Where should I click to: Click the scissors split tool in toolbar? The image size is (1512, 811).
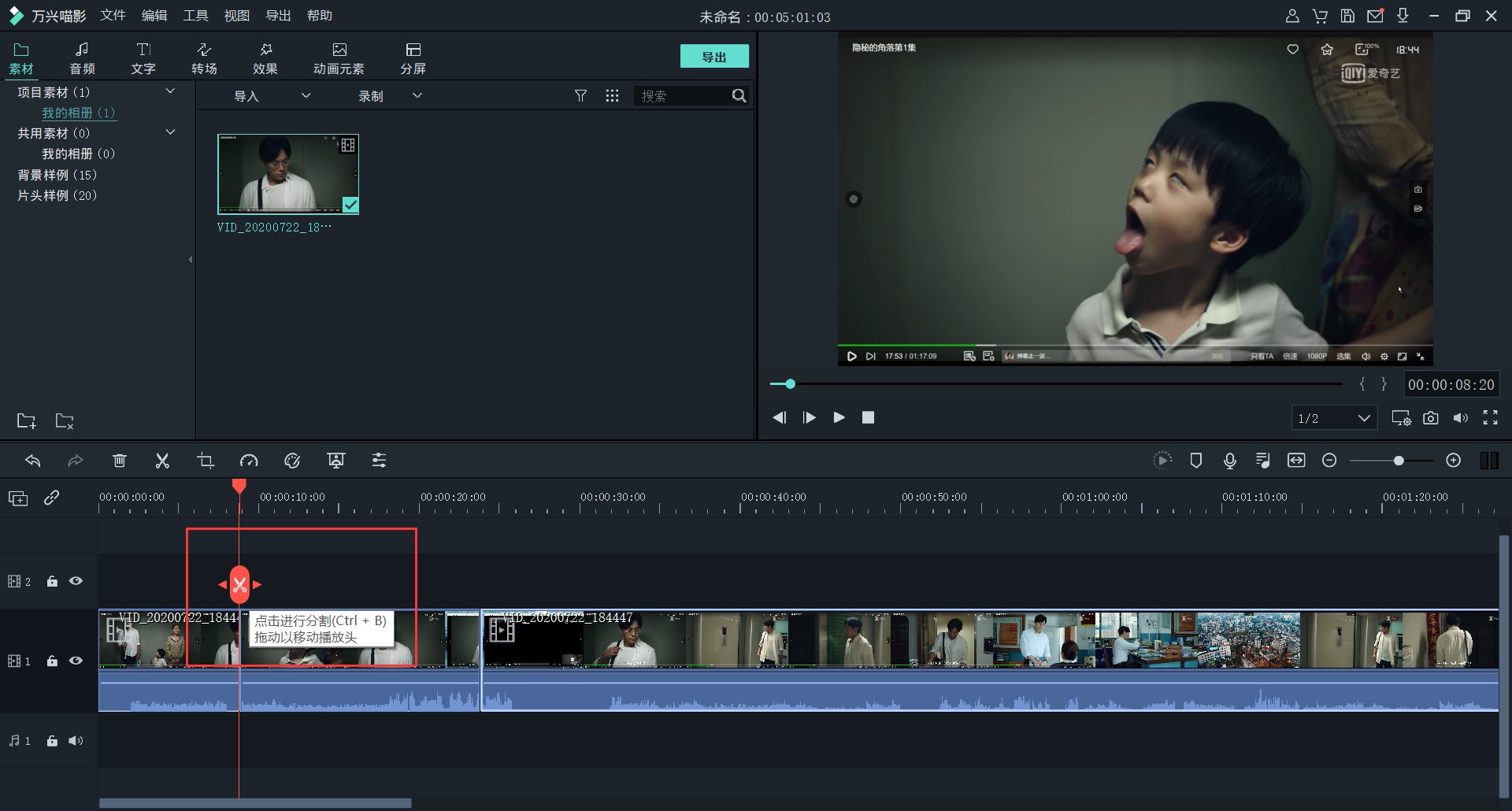pos(162,461)
